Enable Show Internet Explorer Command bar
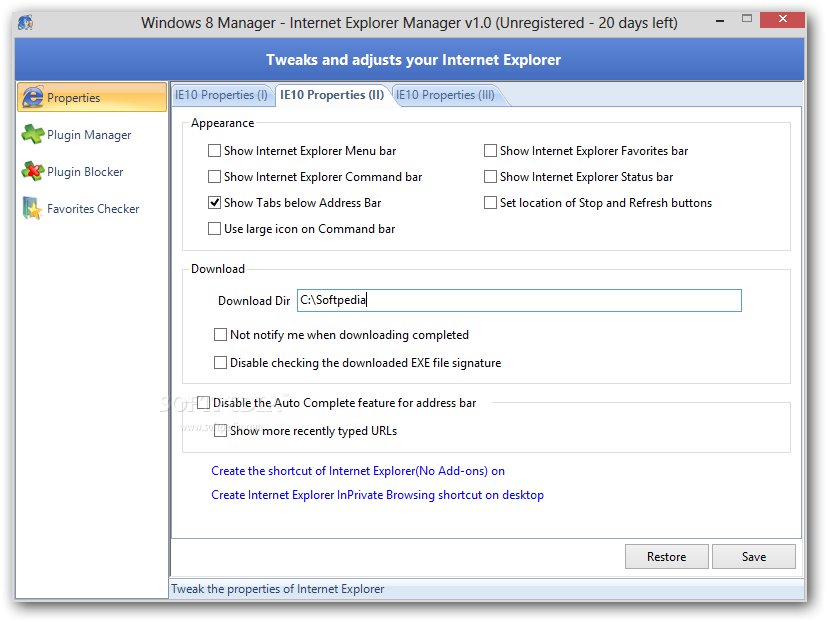The width and height of the screenshot is (827, 622). [x=214, y=177]
